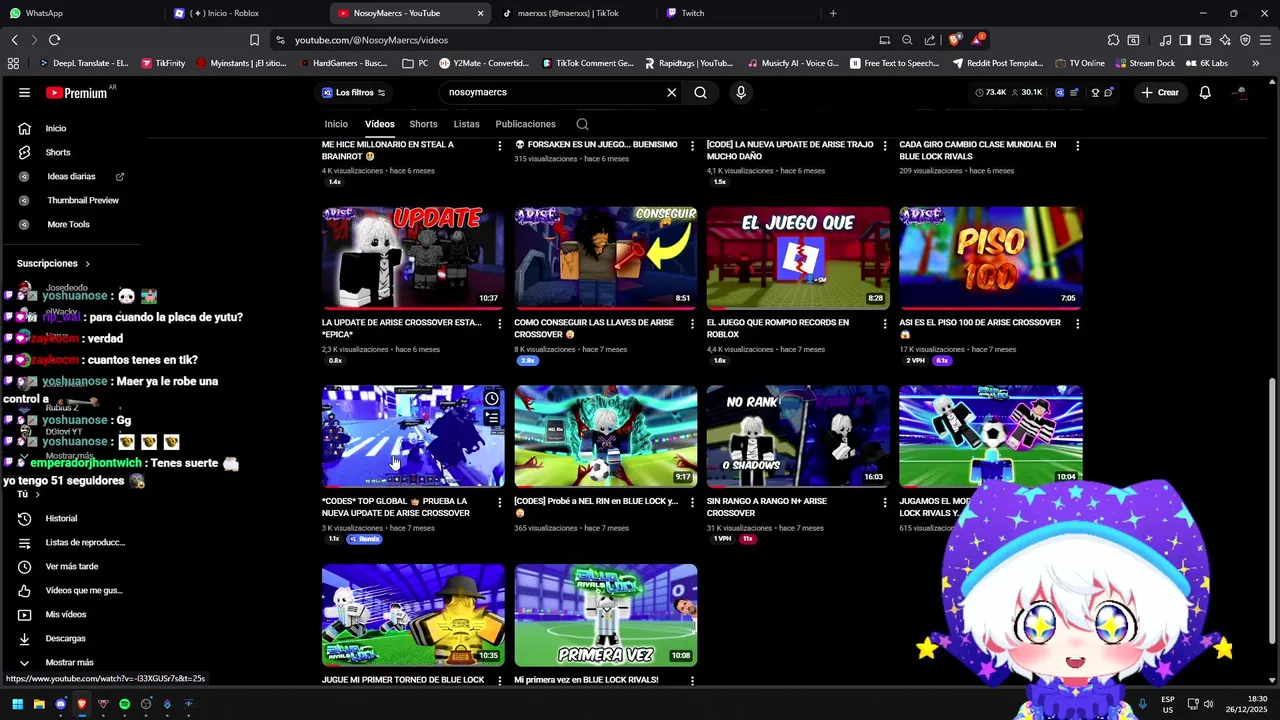Expand the 'Tú' section chevron
The width and height of the screenshot is (1280, 720).
[x=38, y=494]
